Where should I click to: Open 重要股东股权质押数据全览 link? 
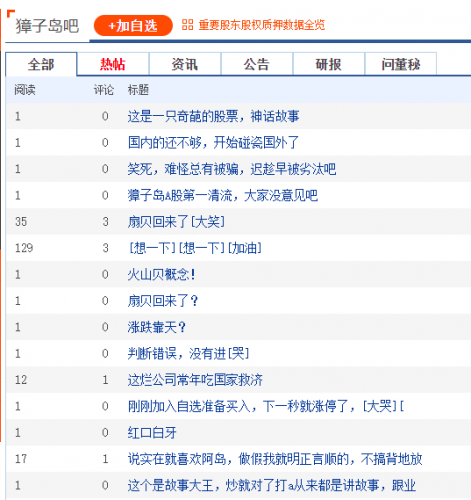[x=262, y=25]
